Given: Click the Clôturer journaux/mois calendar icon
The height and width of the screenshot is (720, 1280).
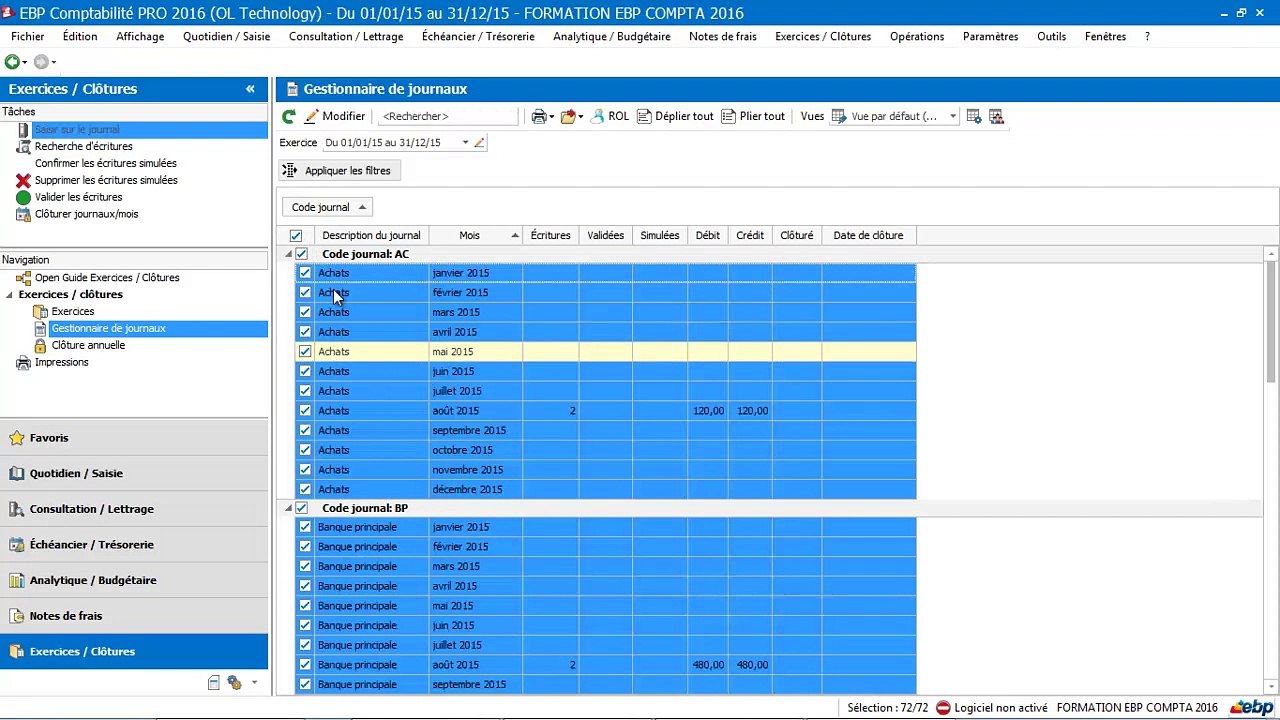Looking at the screenshot, I should point(24,214).
